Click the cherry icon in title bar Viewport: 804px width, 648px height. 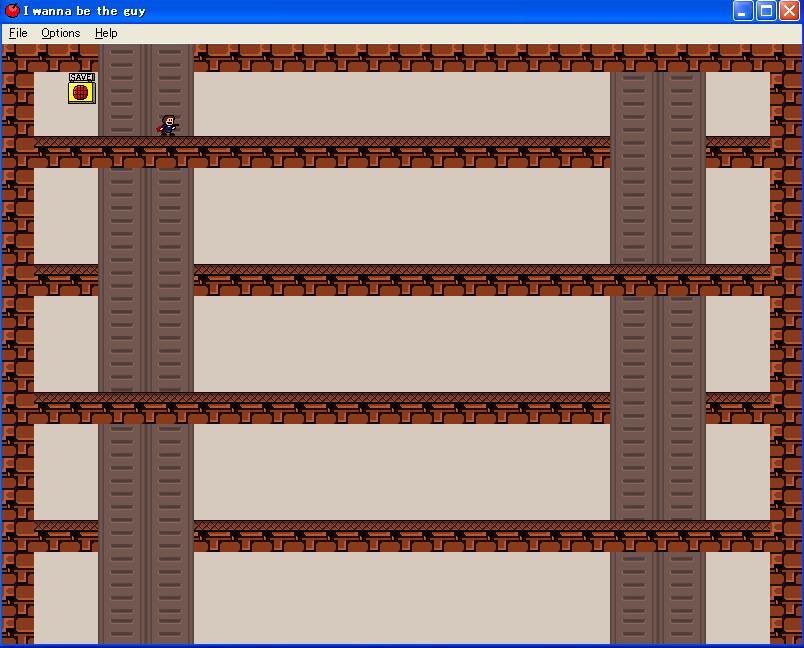coord(12,10)
